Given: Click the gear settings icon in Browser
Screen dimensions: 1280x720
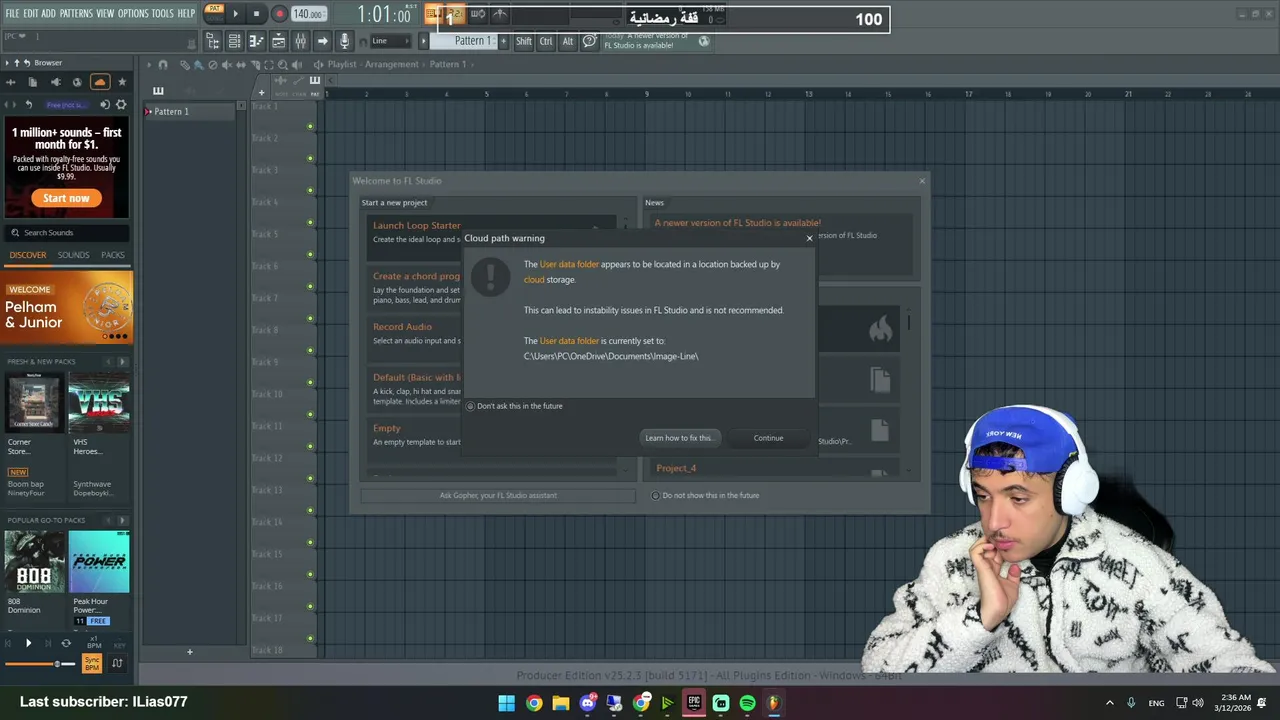Looking at the screenshot, I should [121, 104].
